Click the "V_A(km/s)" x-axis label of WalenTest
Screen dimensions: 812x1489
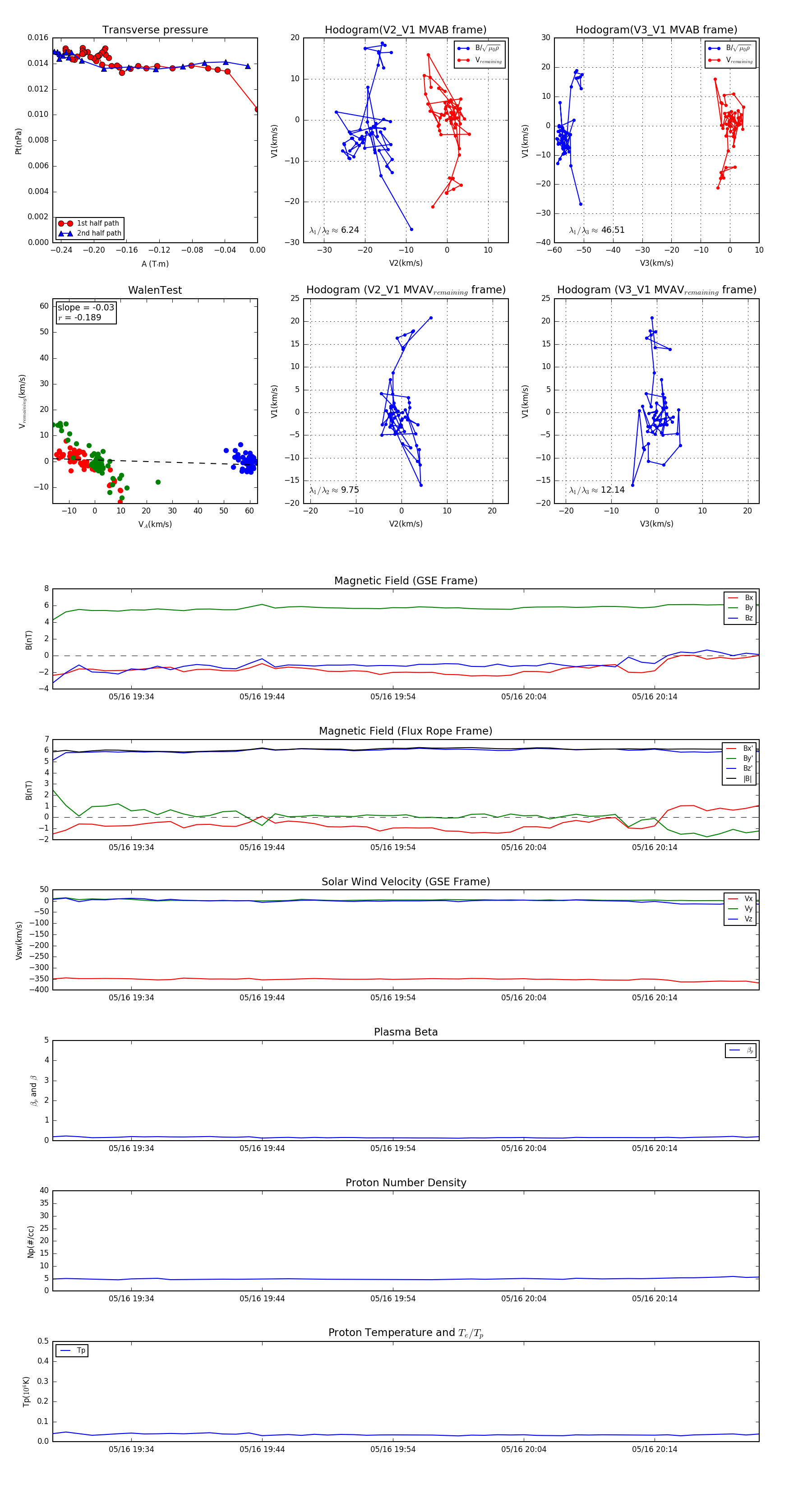click(155, 524)
